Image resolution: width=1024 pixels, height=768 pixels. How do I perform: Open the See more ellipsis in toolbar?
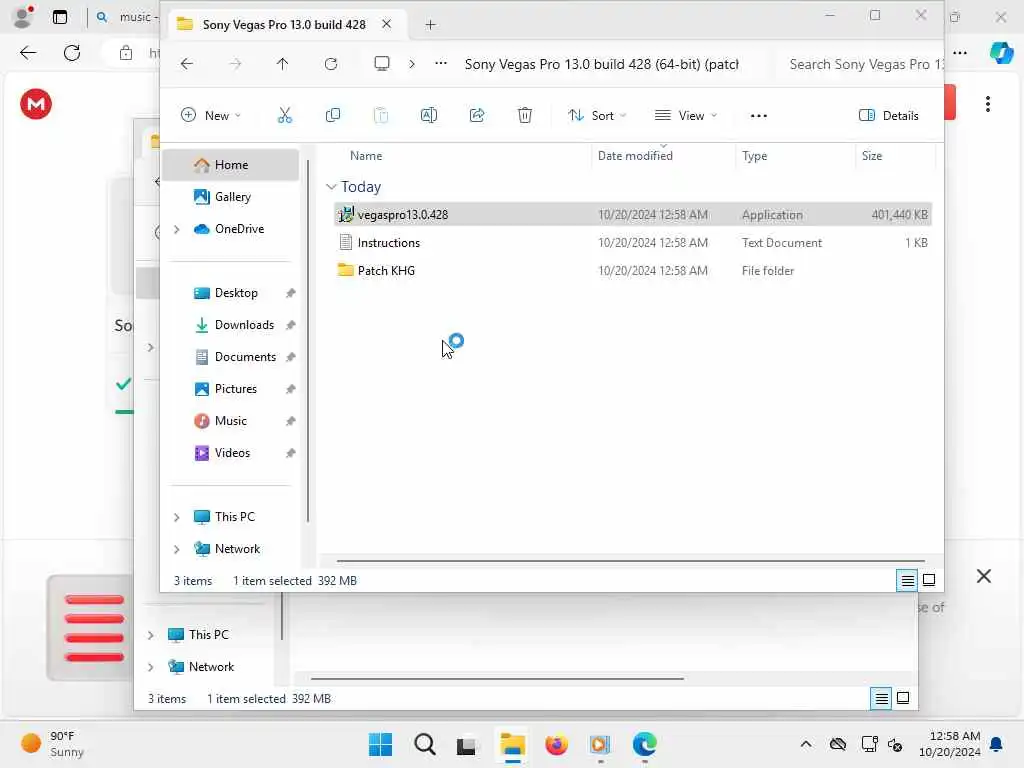[x=758, y=116]
